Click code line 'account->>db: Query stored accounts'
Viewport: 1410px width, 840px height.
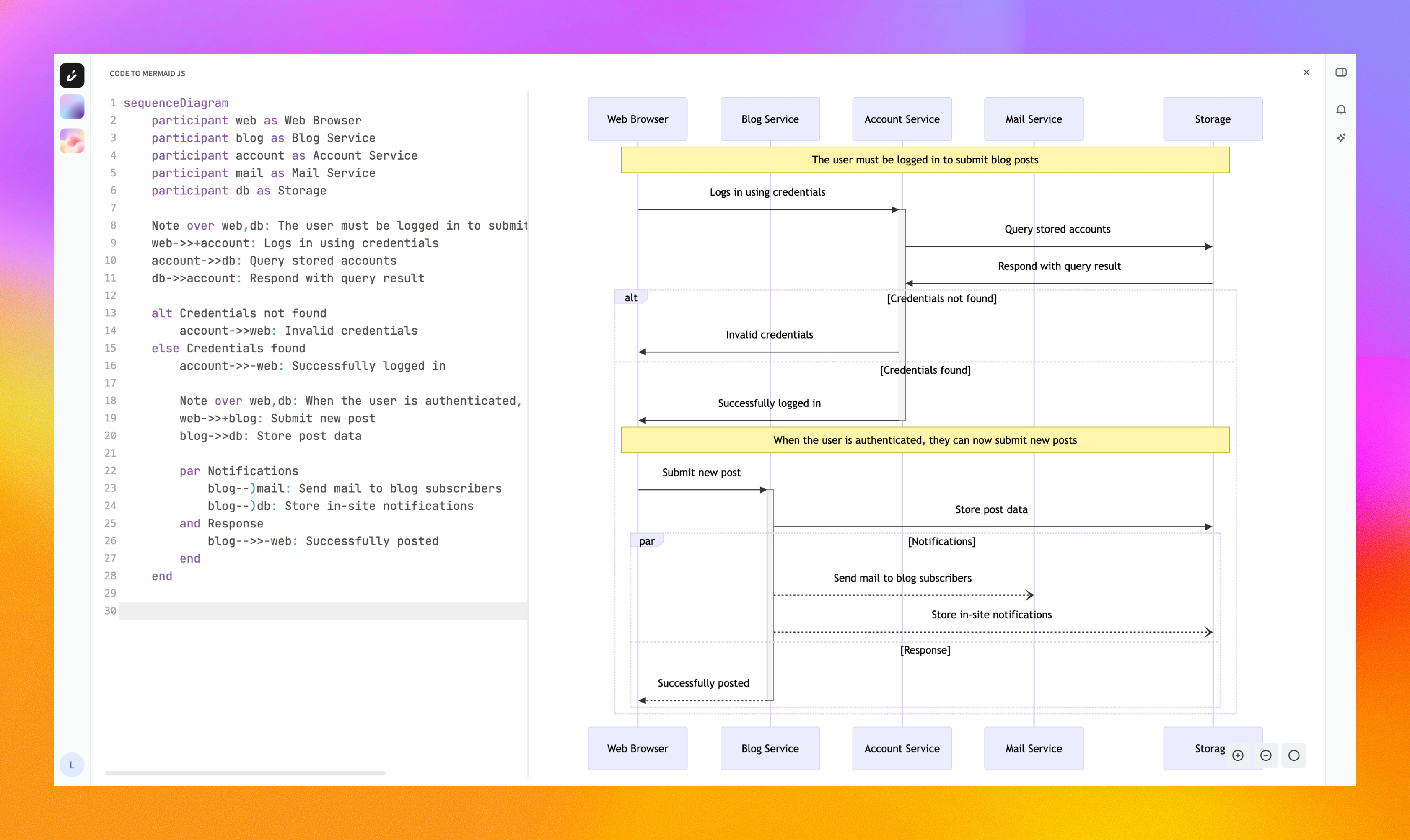pyautogui.click(x=274, y=261)
